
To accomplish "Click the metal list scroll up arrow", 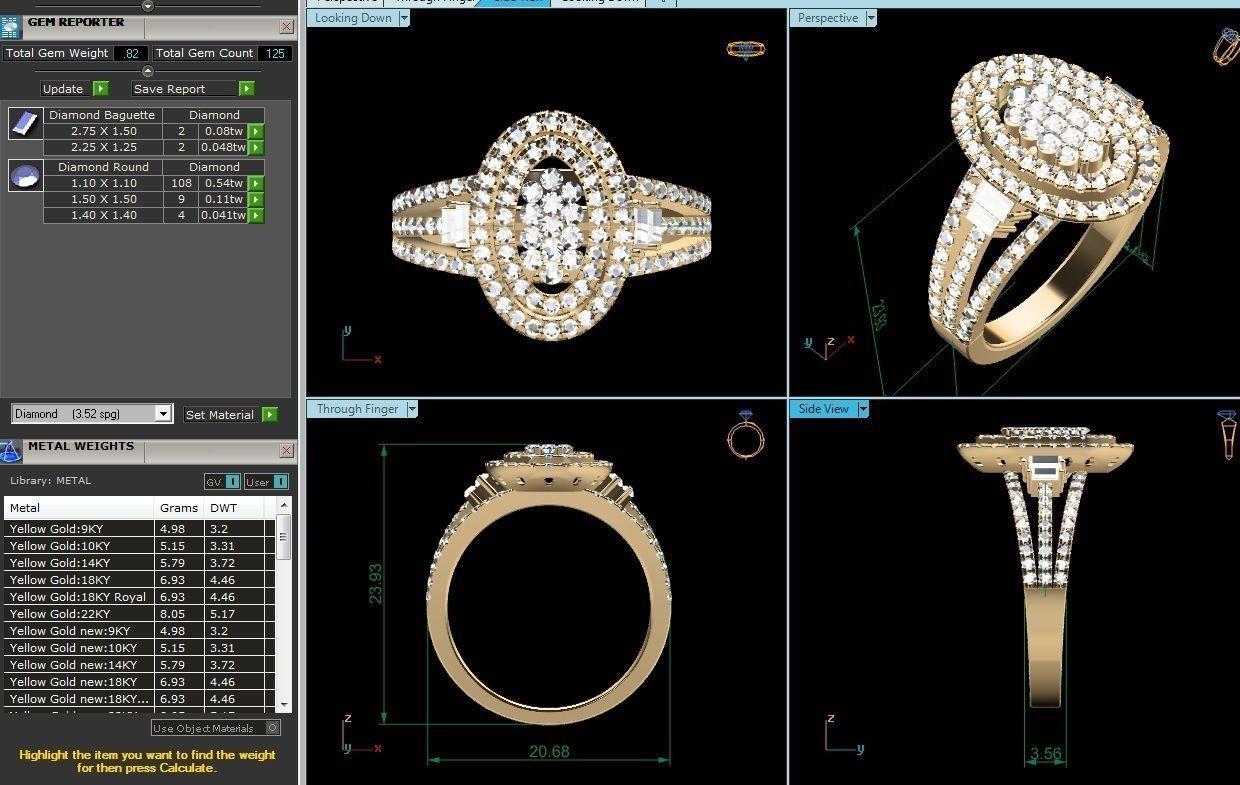I will [284, 506].
